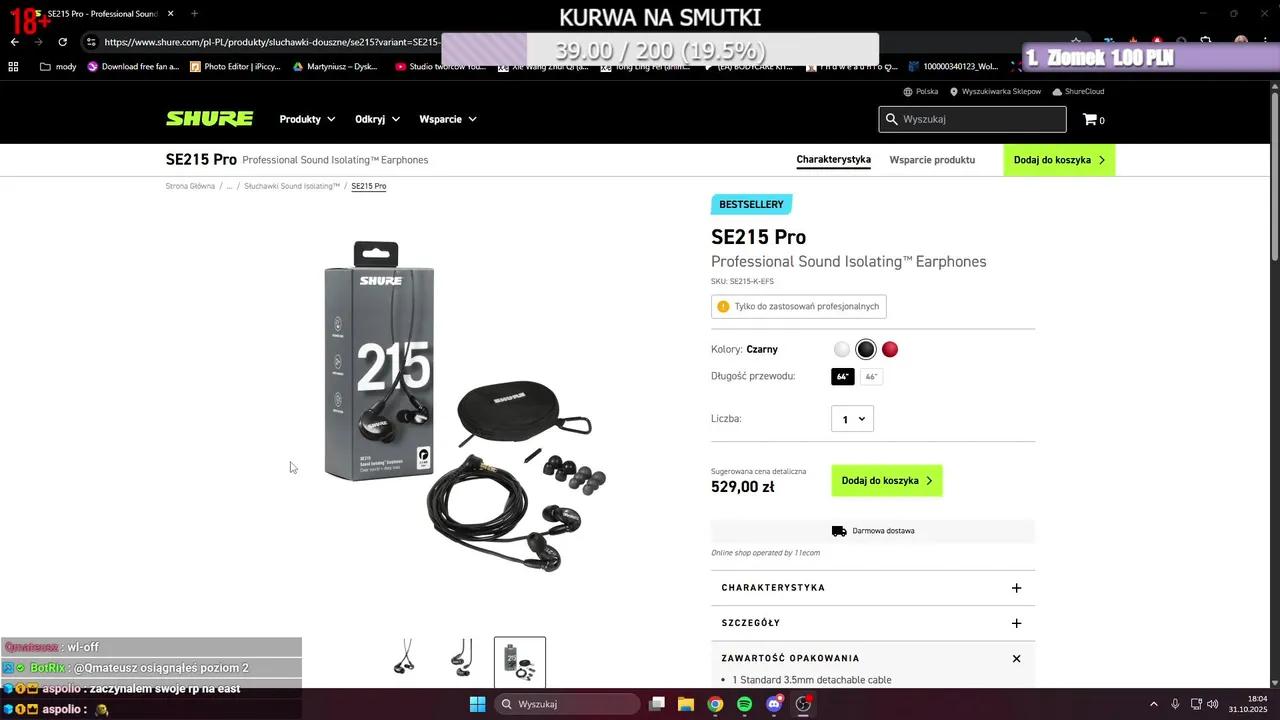Click the Wyszukaj search field on site
Screen dimensions: 1280x720
(972, 119)
